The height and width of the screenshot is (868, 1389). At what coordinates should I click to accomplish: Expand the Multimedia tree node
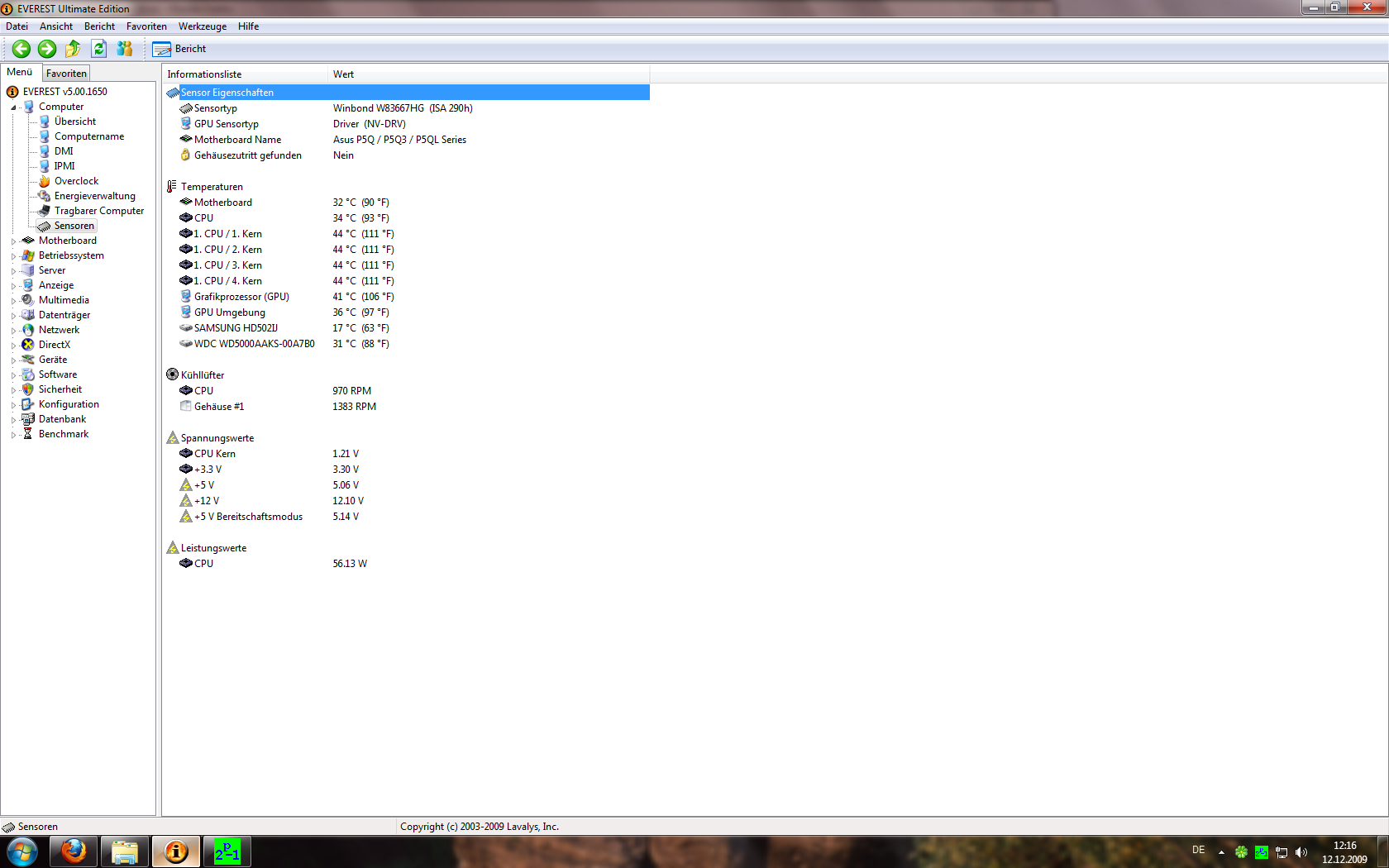tap(13, 301)
